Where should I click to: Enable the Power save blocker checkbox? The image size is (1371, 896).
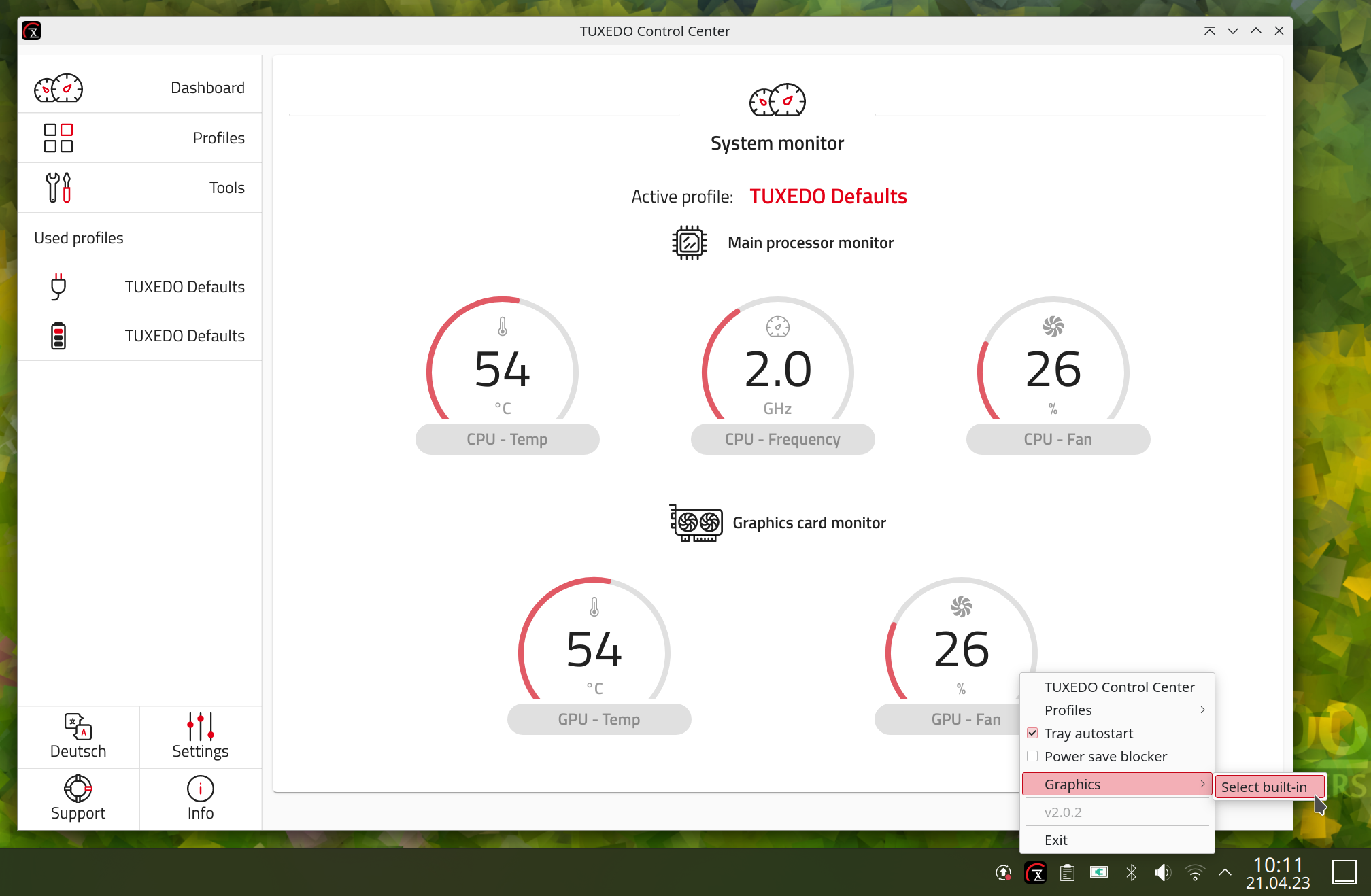point(1032,757)
